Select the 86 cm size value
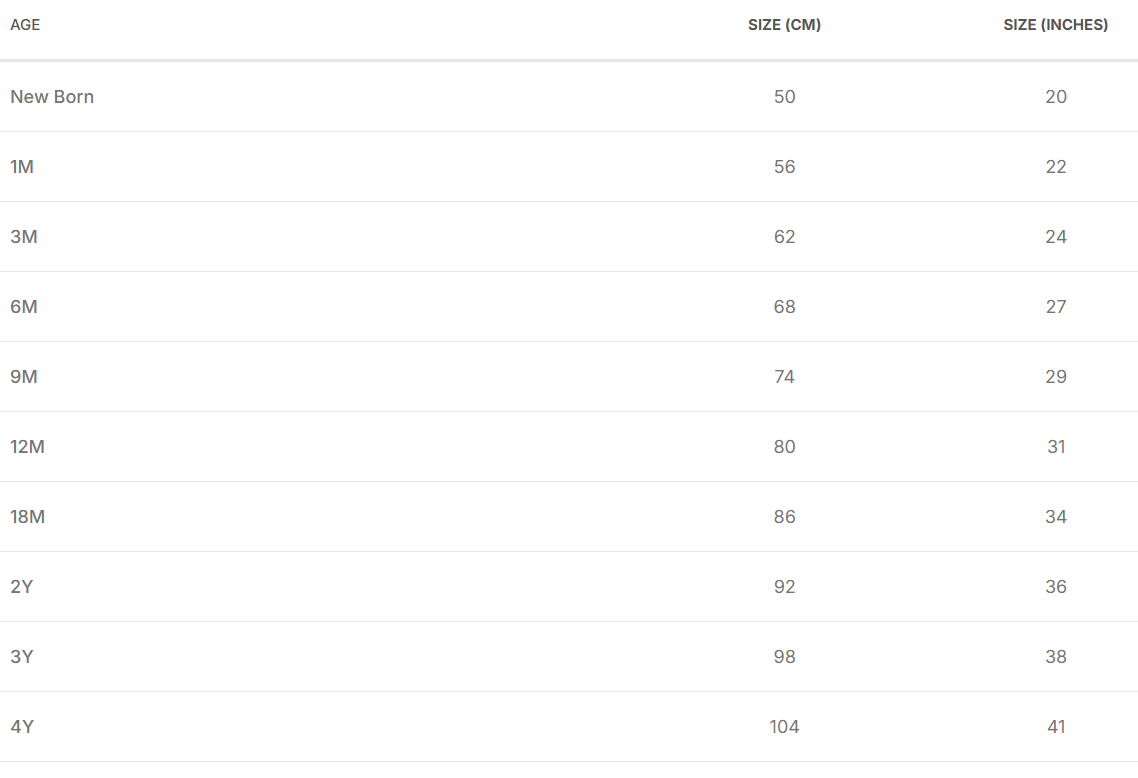This screenshot has height=778, width=1138. coord(784,517)
